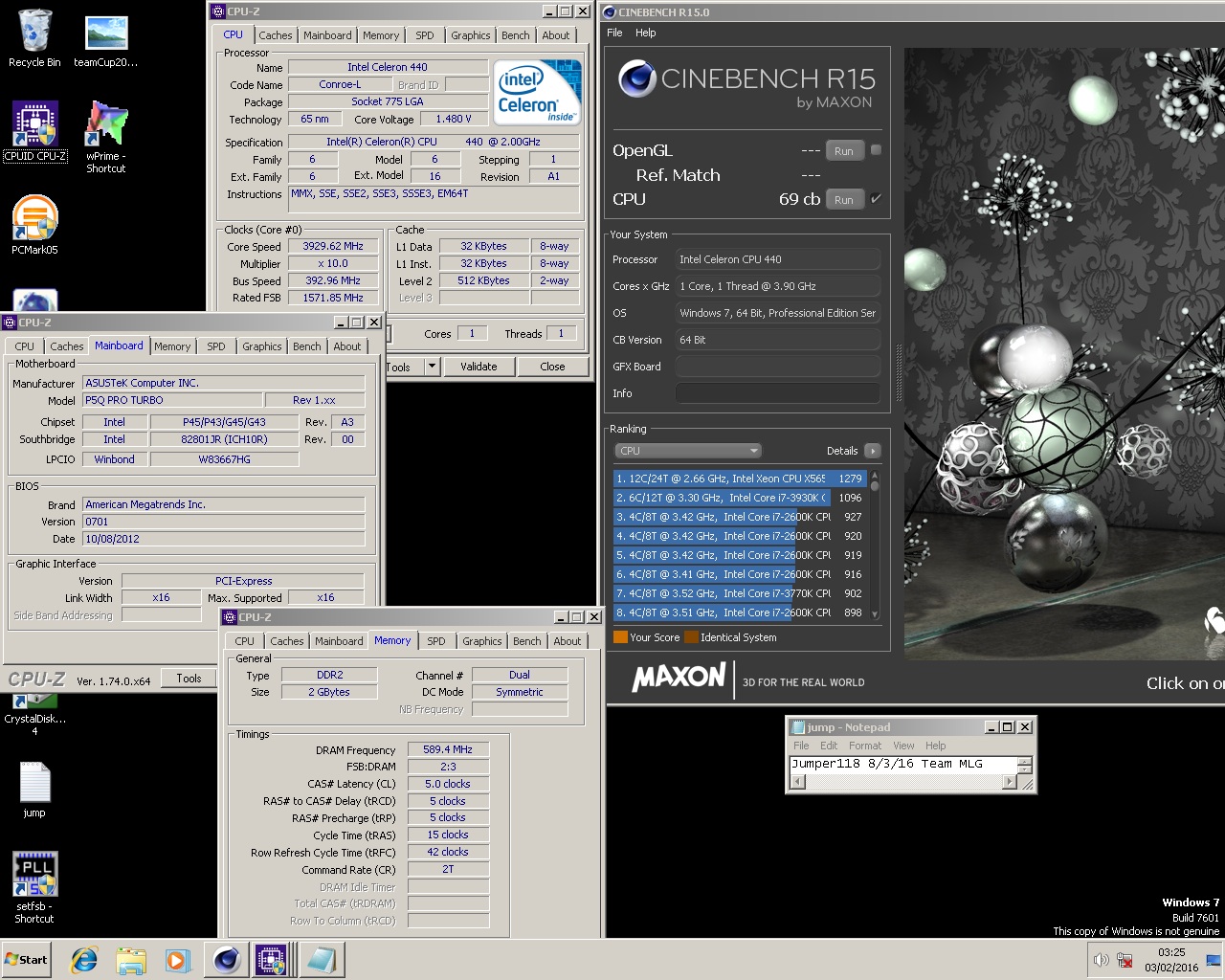Select ranking entry i7-3770K 902
This screenshot has height=980, width=1225.
pos(739,593)
